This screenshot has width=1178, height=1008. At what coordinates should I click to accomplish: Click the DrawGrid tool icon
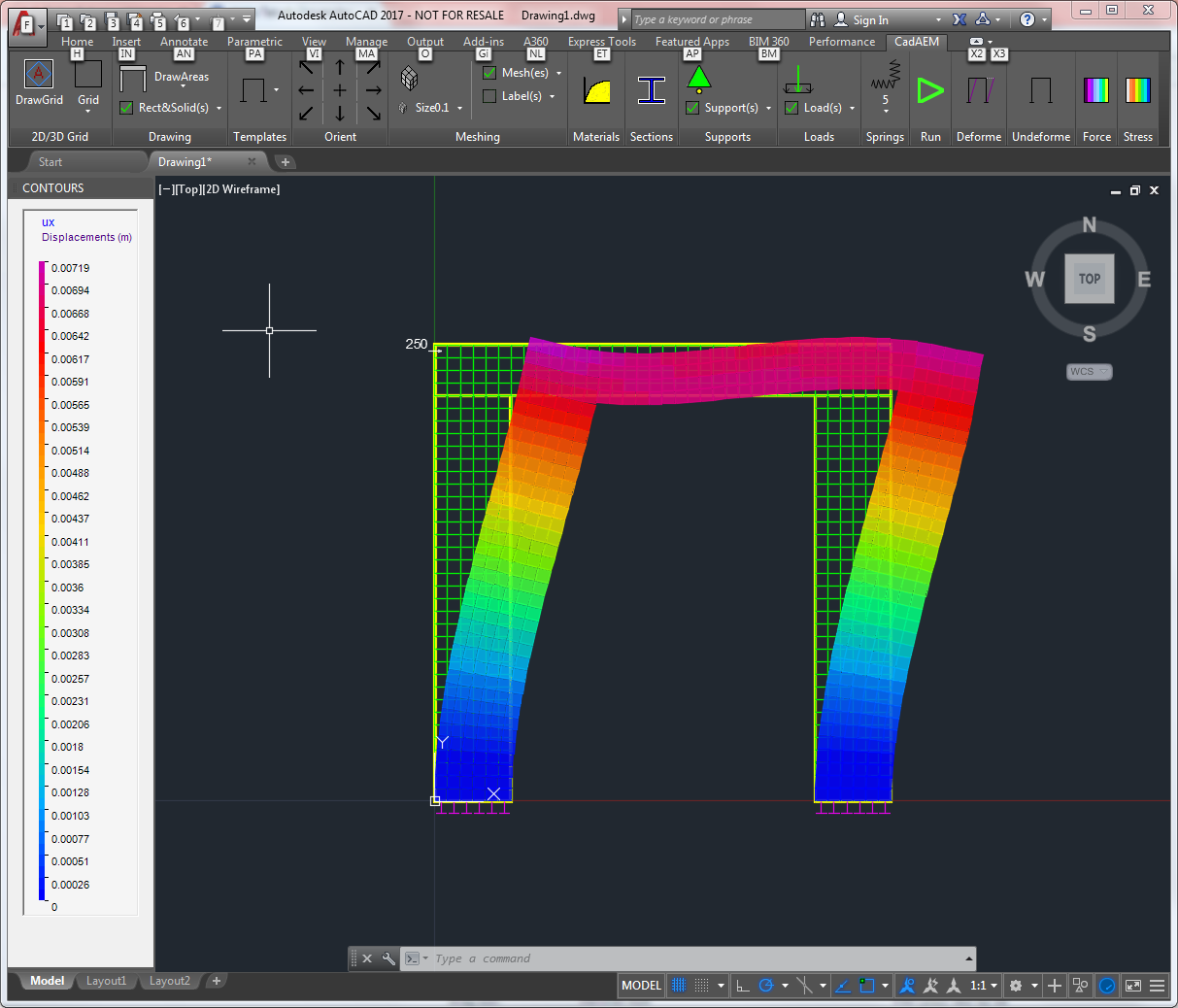[x=39, y=76]
